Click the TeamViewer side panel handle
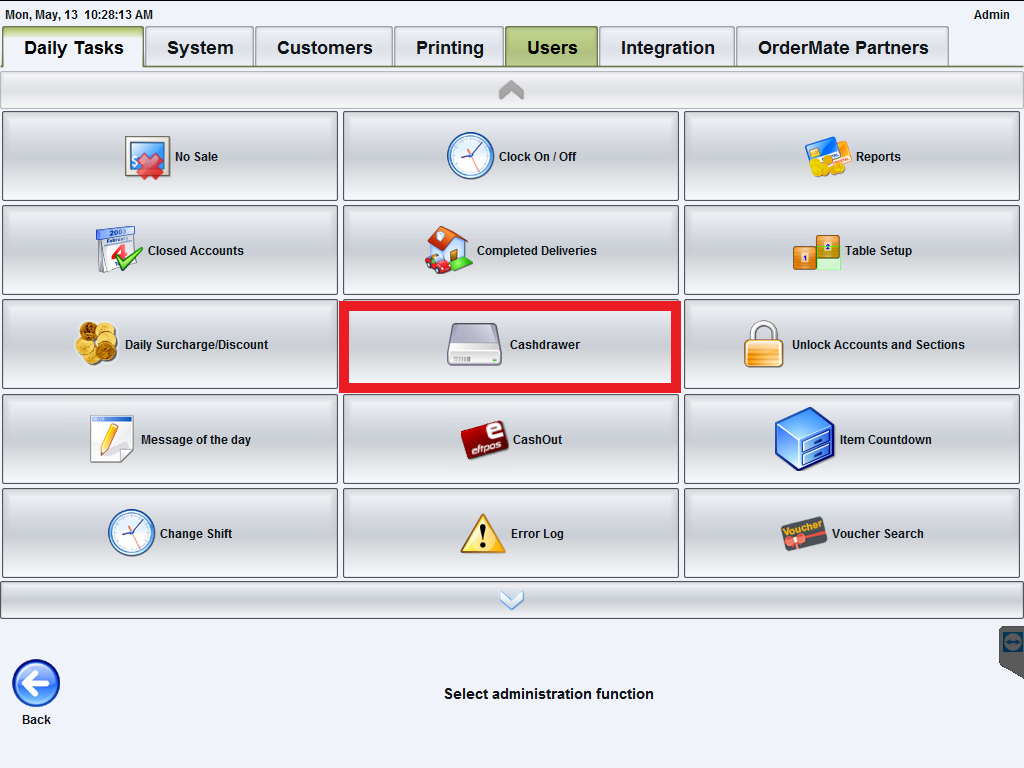Image resolution: width=1024 pixels, height=768 pixels. 1012,651
